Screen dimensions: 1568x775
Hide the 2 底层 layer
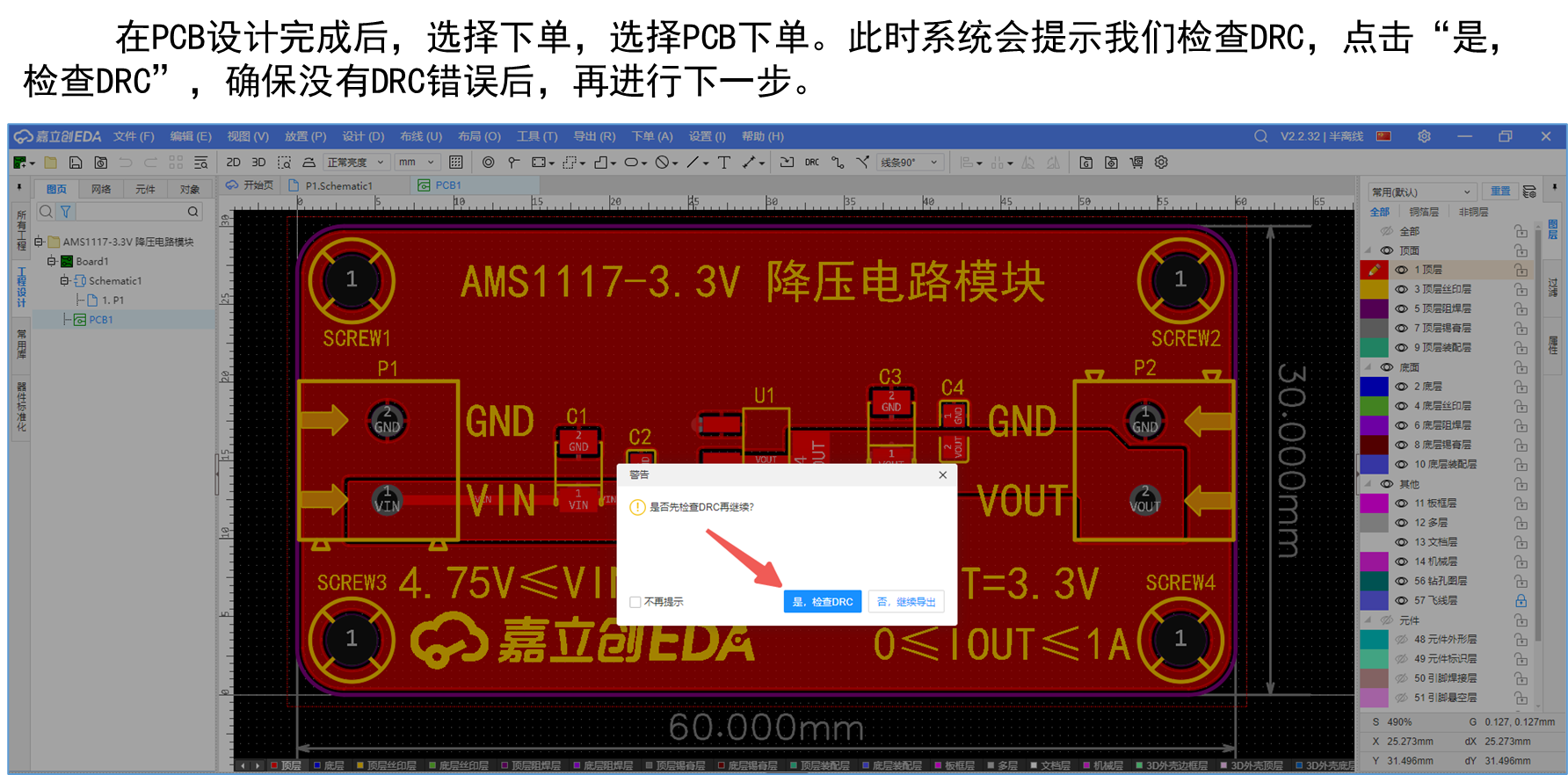(x=1401, y=387)
